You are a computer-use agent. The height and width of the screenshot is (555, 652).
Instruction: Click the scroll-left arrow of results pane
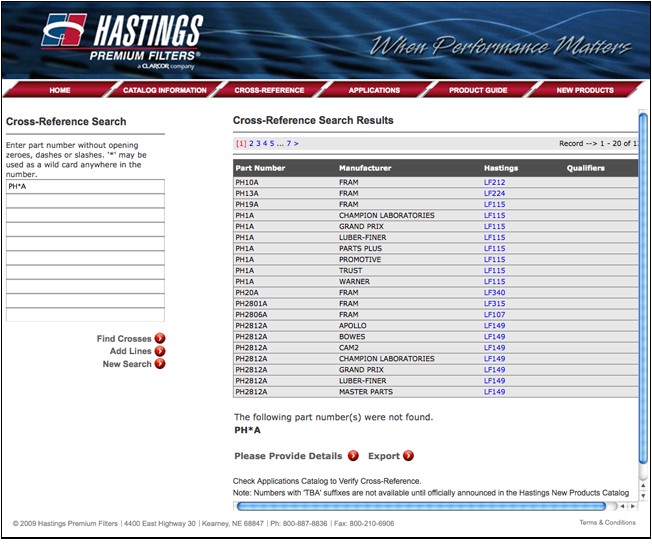click(x=622, y=506)
